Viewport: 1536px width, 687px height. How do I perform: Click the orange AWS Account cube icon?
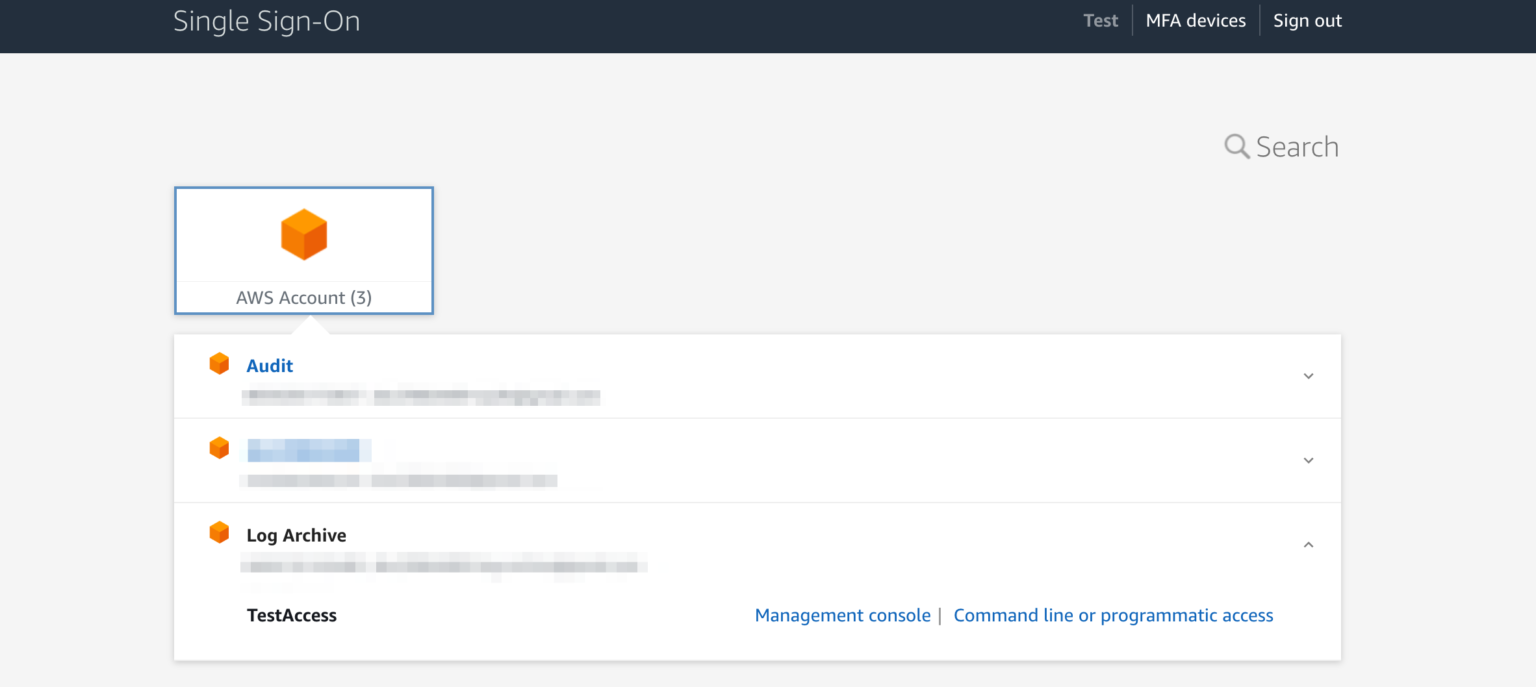(303, 233)
